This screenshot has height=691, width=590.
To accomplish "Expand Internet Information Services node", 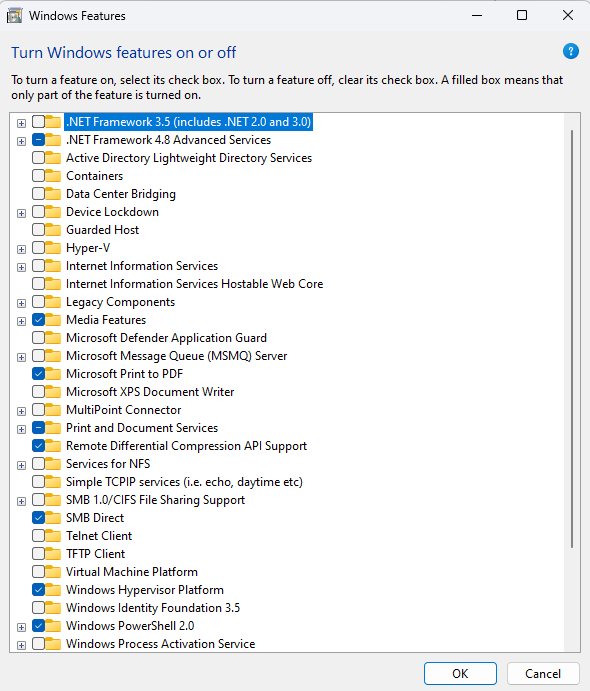I will click(21, 267).
